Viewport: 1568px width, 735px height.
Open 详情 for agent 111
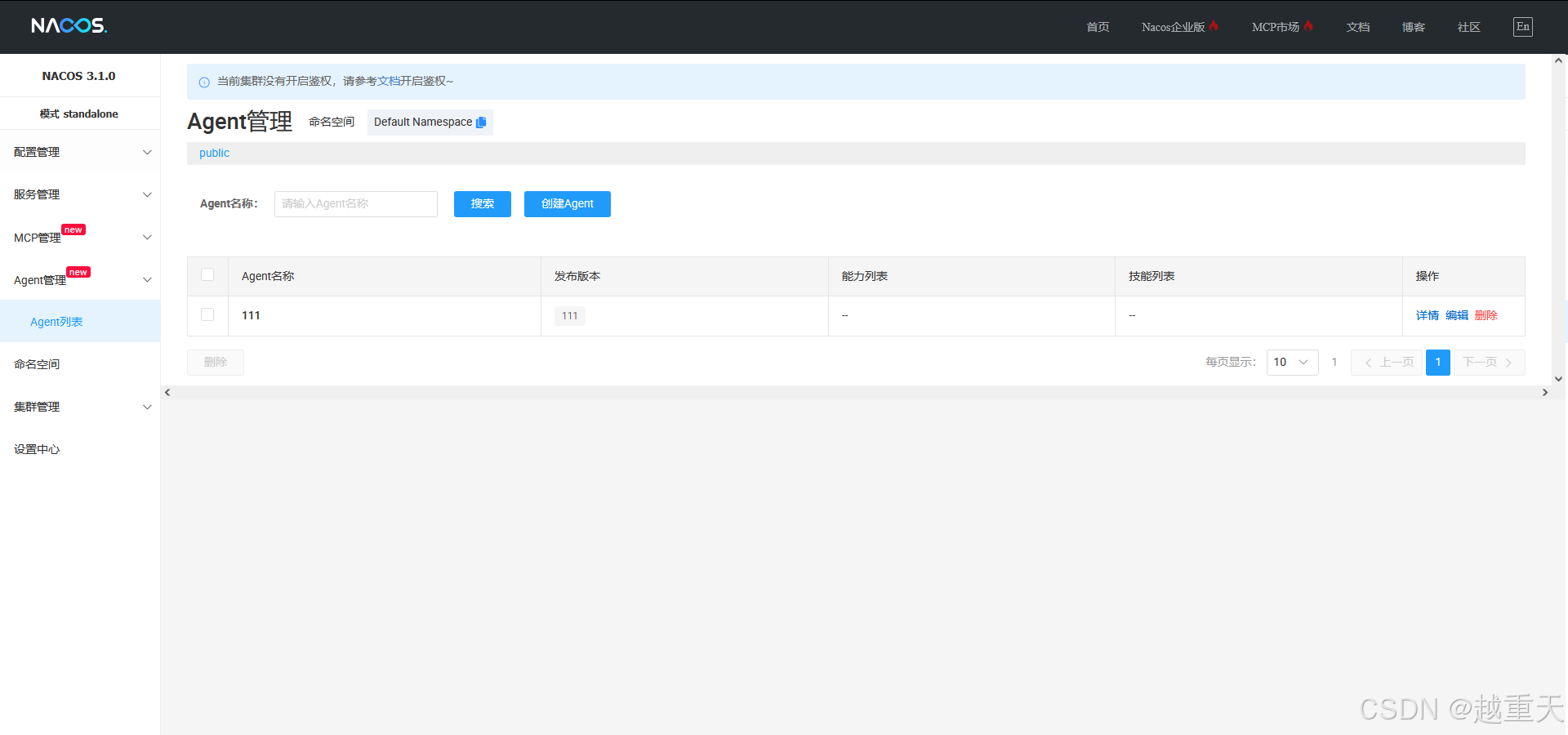pyautogui.click(x=1426, y=314)
